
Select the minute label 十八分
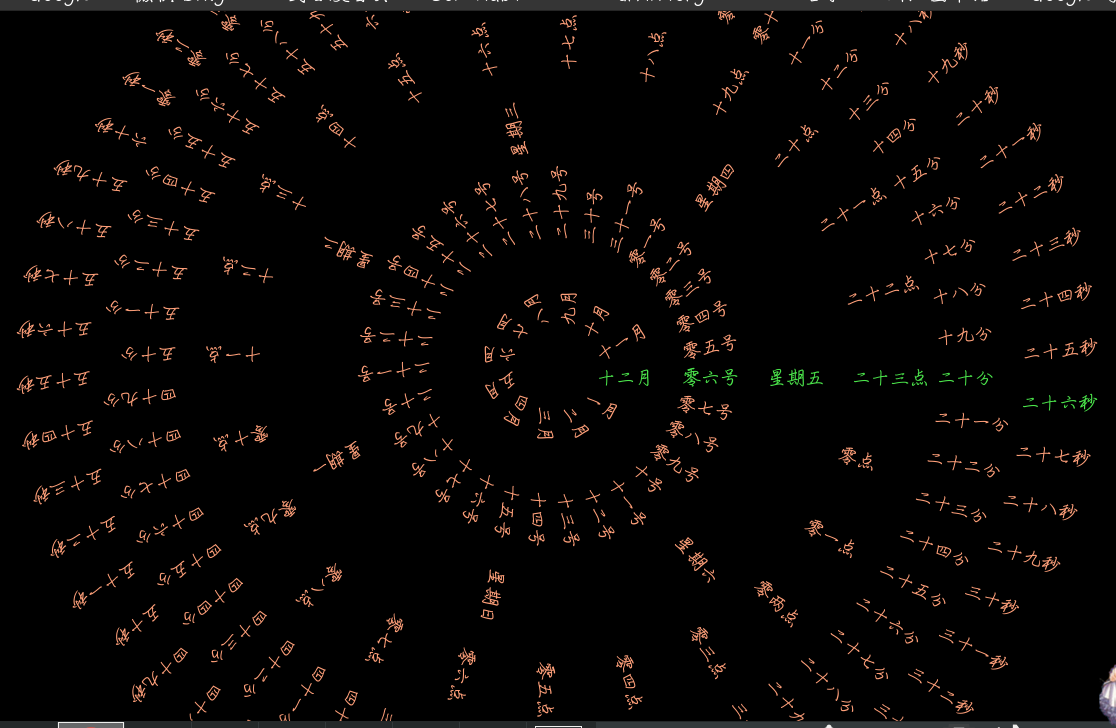click(959, 293)
